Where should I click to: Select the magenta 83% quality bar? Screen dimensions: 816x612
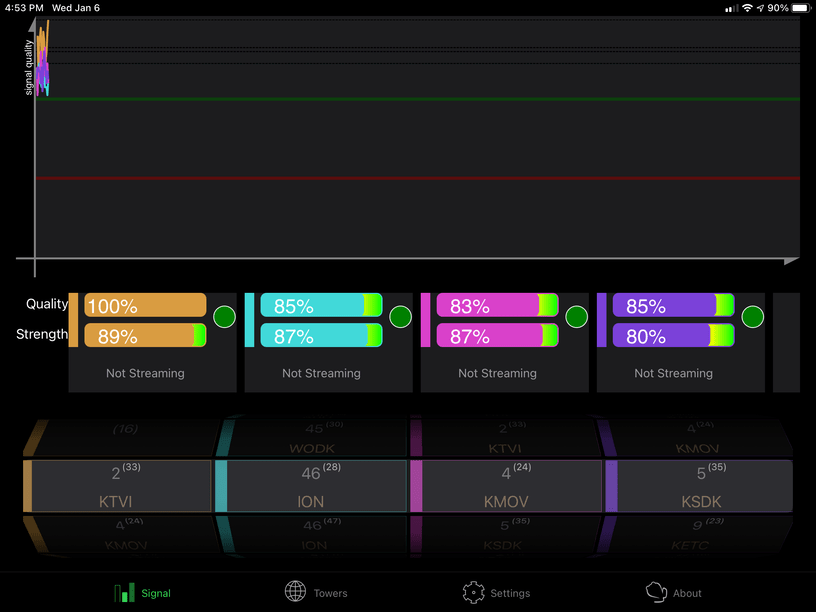point(497,305)
